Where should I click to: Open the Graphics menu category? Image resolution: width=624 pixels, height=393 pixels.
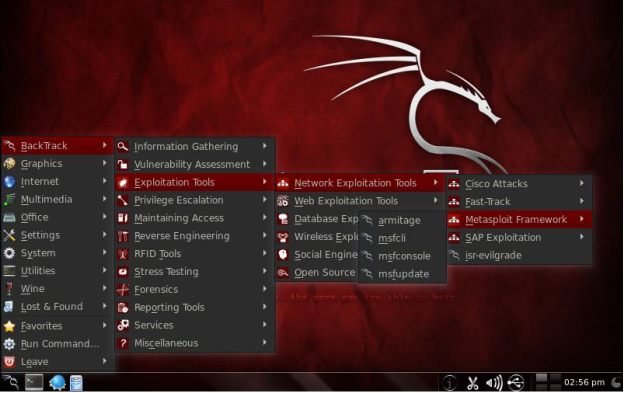(57, 163)
